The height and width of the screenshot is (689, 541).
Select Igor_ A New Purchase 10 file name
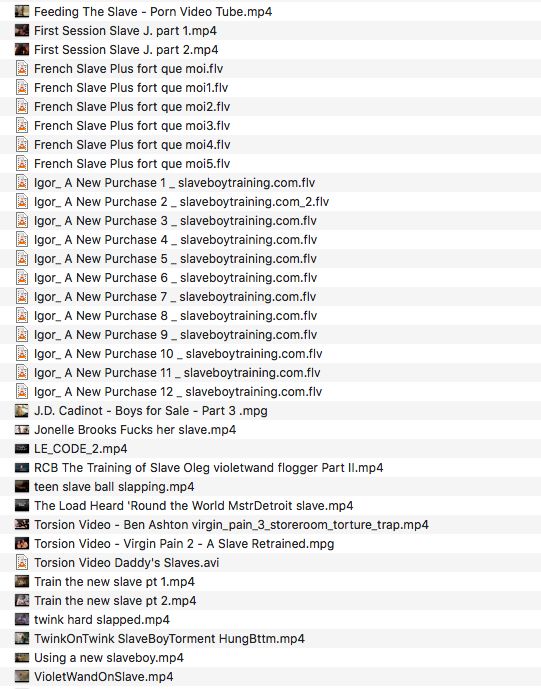pos(178,354)
